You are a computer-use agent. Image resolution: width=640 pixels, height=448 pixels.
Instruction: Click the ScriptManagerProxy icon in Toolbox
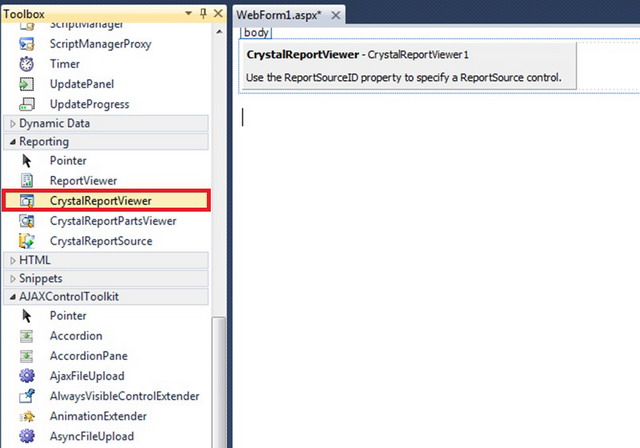click(27, 44)
